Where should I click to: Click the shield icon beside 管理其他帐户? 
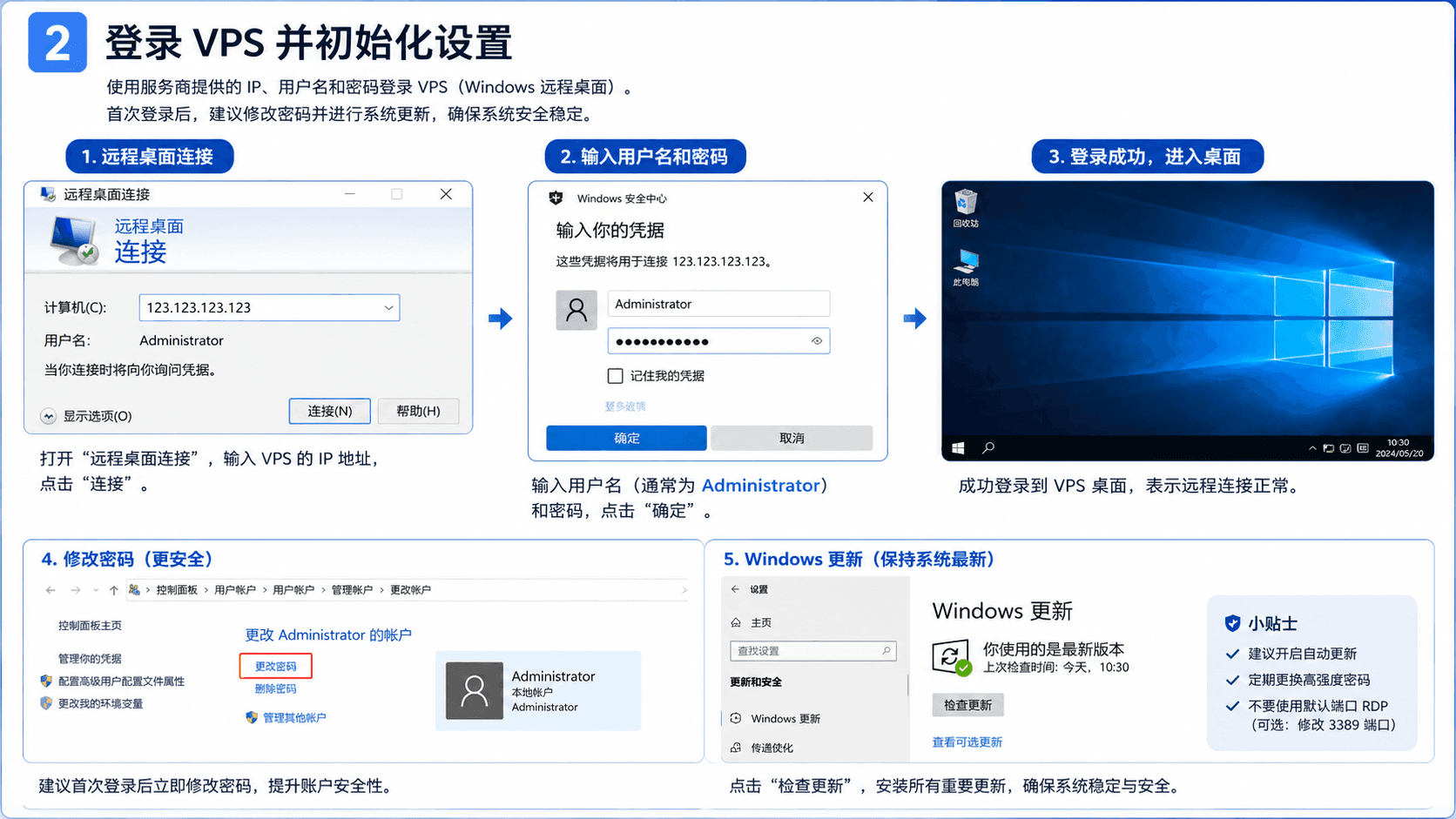coord(252,718)
